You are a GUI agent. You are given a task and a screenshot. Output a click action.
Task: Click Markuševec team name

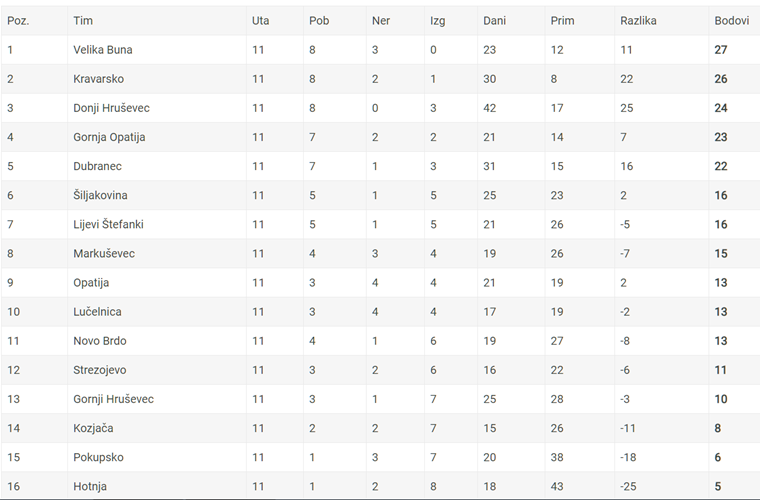tap(104, 253)
